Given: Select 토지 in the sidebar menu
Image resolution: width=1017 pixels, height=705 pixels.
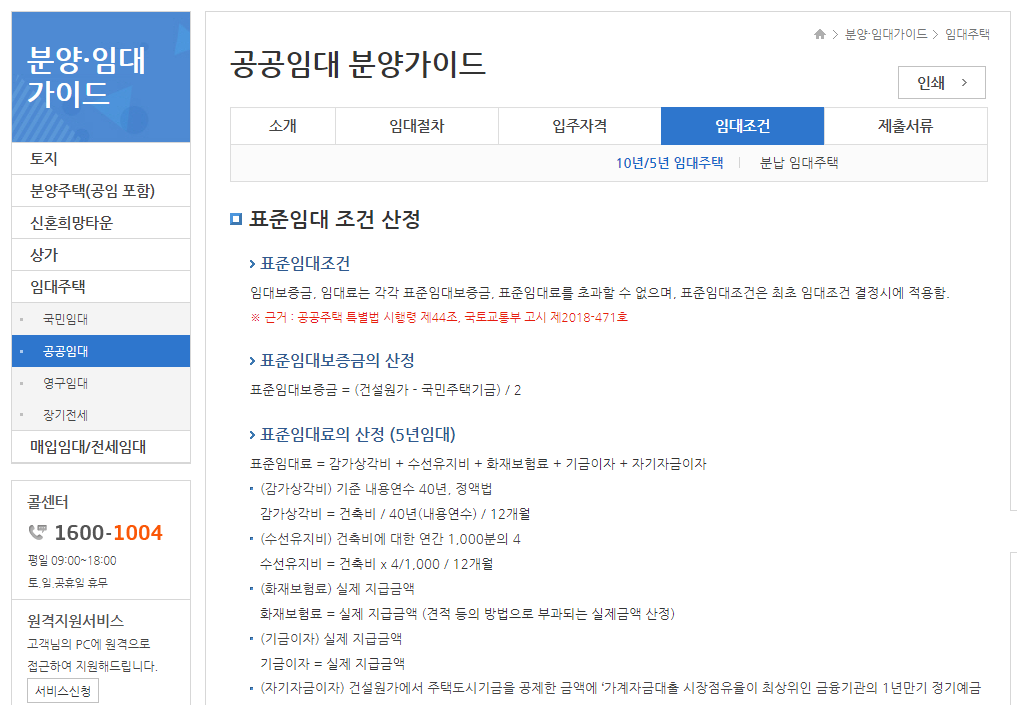Looking at the screenshot, I should pyautogui.click(x=46, y=158).
